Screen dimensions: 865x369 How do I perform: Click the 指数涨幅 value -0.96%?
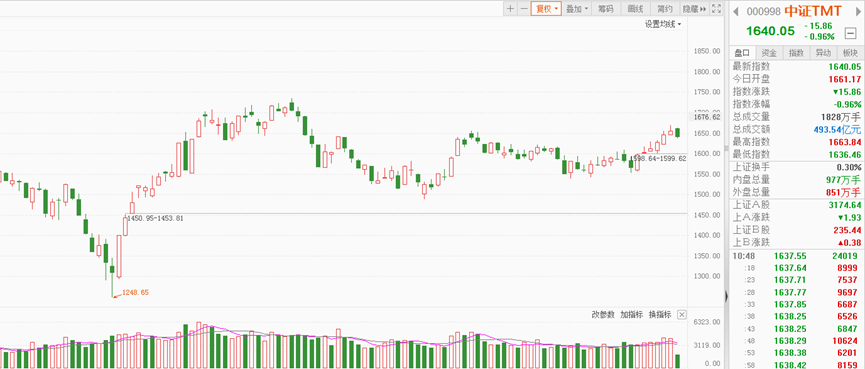pyautogui.click(x=848, y=104)
